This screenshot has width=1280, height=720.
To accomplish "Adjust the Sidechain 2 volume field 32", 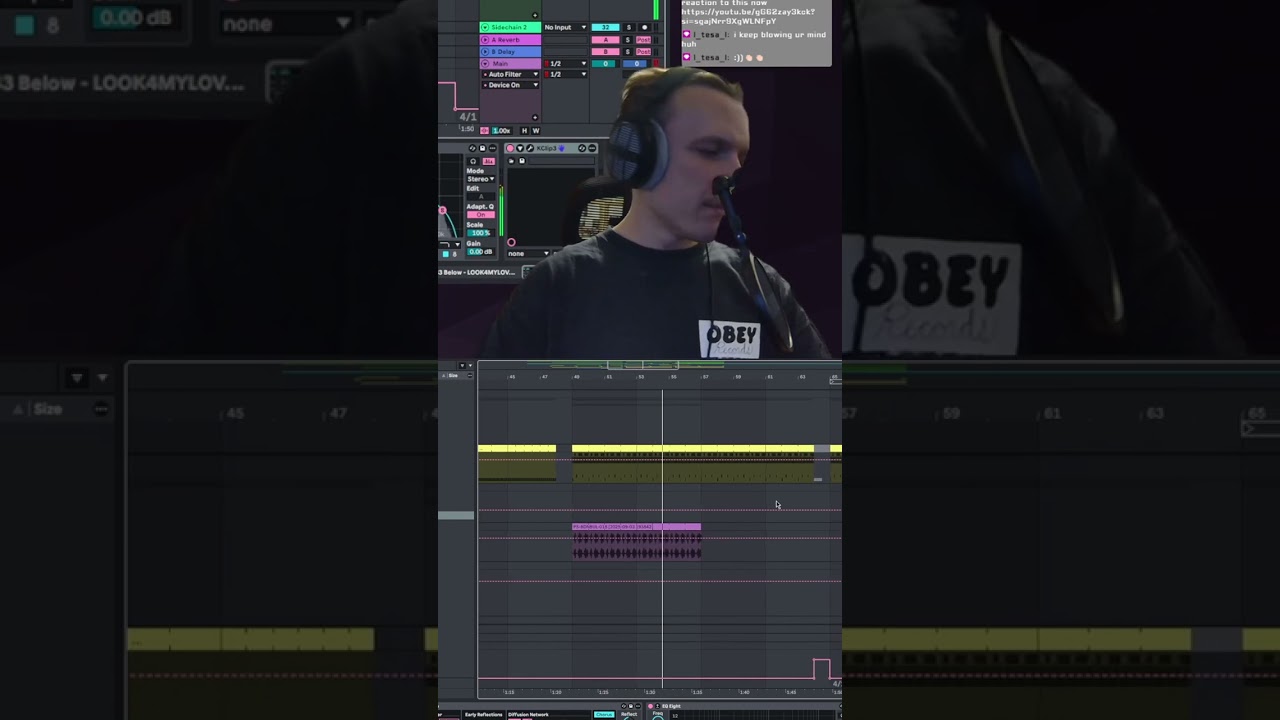I will pyautogui.click(x=606, y=27).
